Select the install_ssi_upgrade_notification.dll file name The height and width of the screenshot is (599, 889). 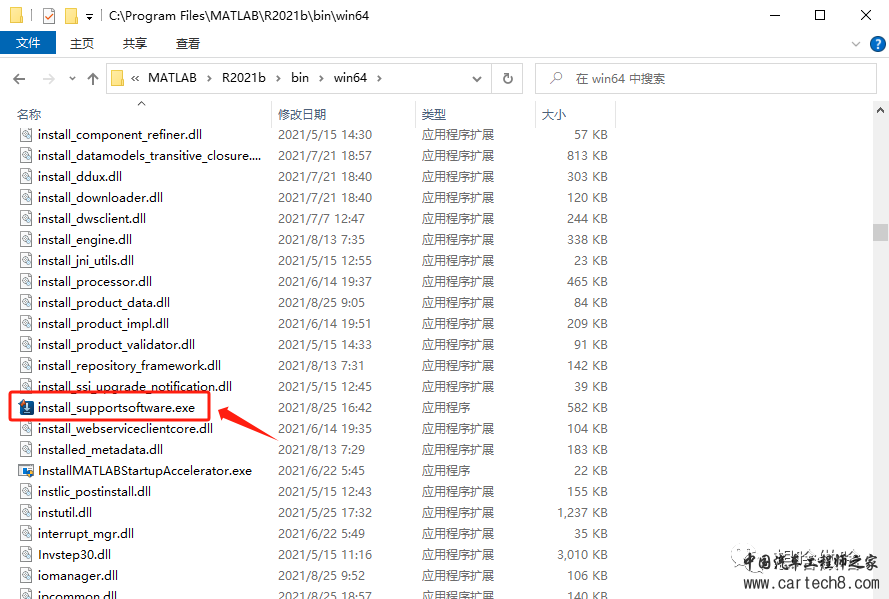[x=135, y=386]
